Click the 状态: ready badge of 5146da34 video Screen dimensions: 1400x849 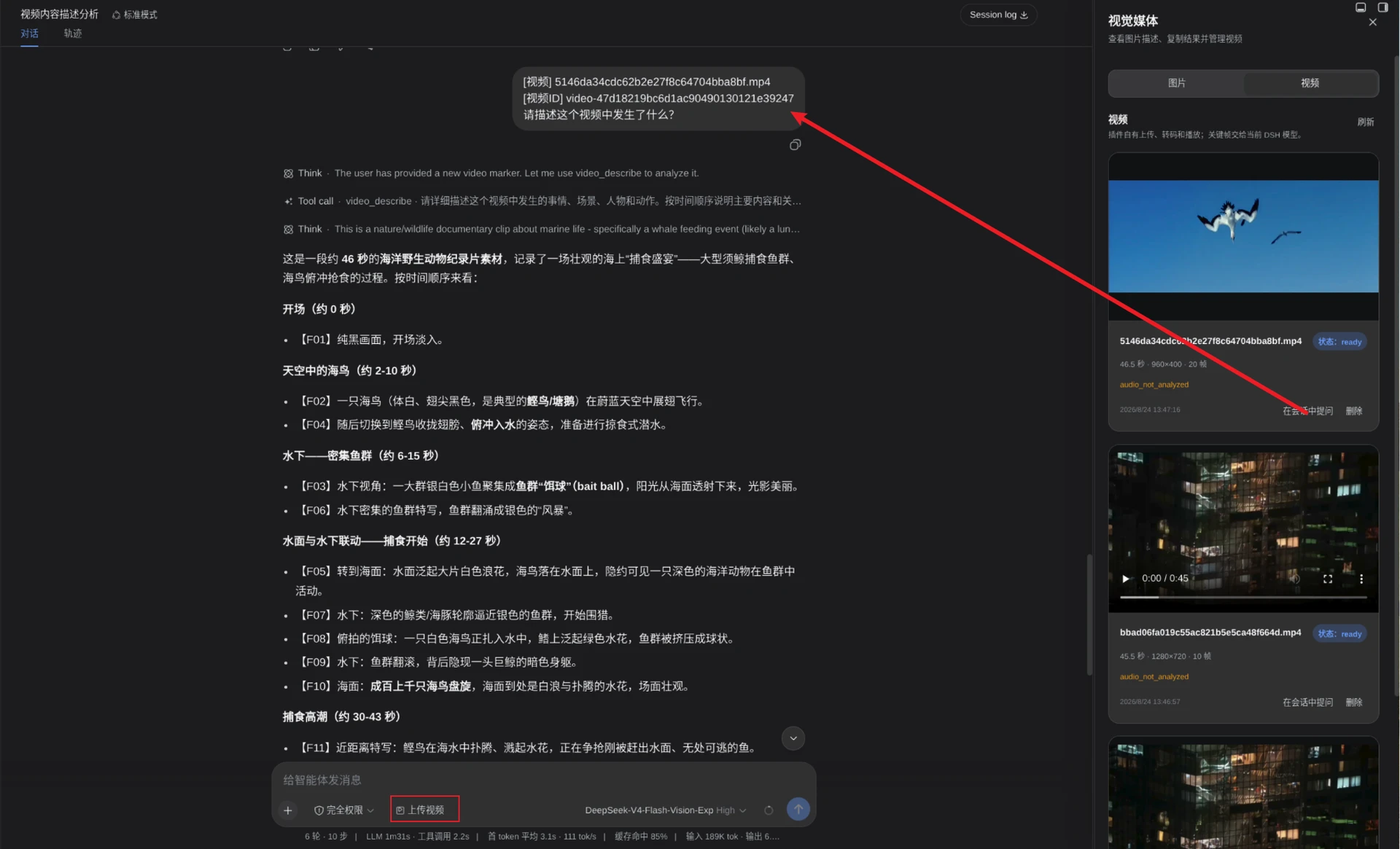[x=1339, y=342]
